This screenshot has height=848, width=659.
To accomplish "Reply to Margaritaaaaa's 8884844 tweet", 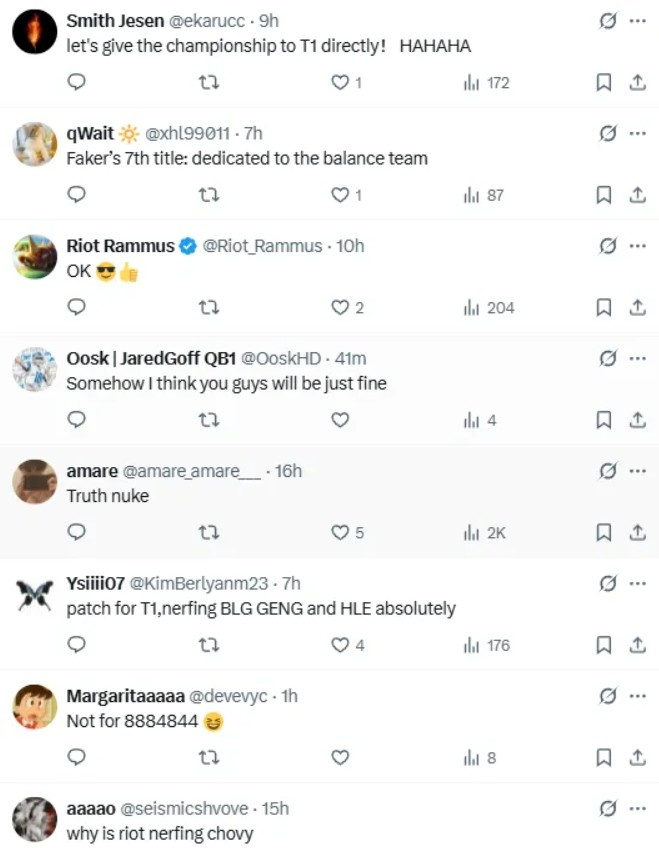I will point(76,757).
